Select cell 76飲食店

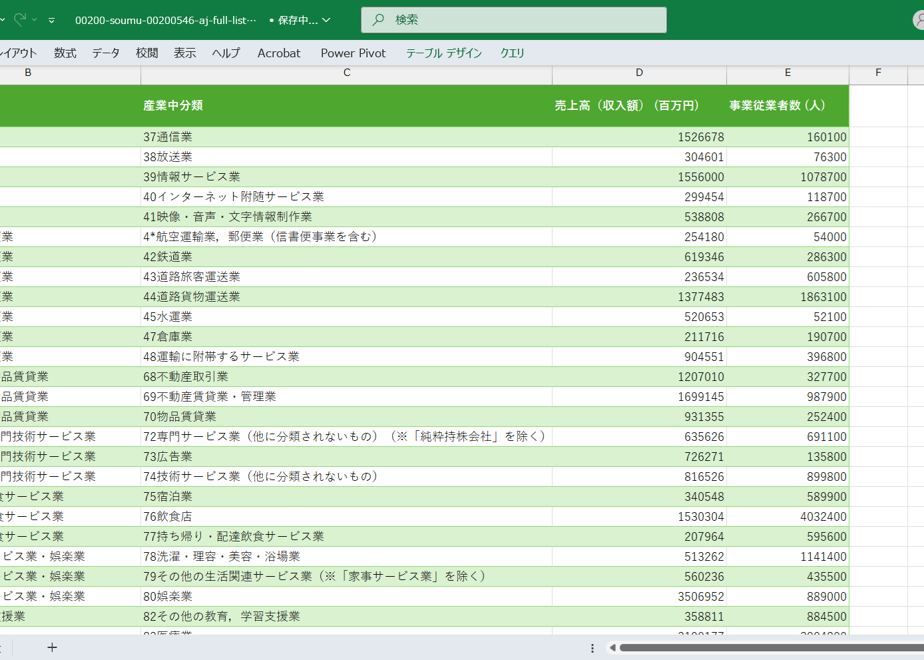click(346, 517)
